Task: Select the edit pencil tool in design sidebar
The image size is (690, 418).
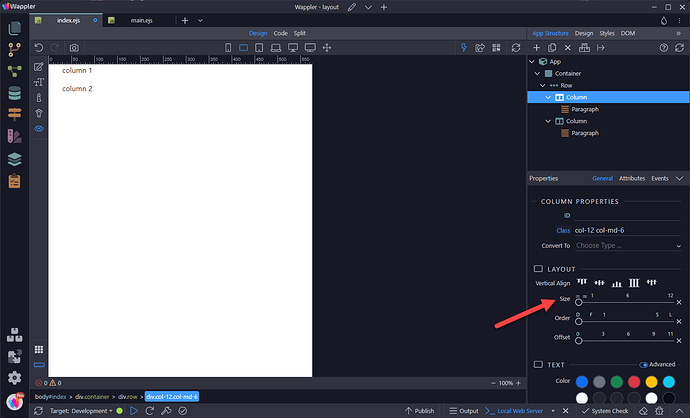Action: pyautogui.click(x=39, y=66)
